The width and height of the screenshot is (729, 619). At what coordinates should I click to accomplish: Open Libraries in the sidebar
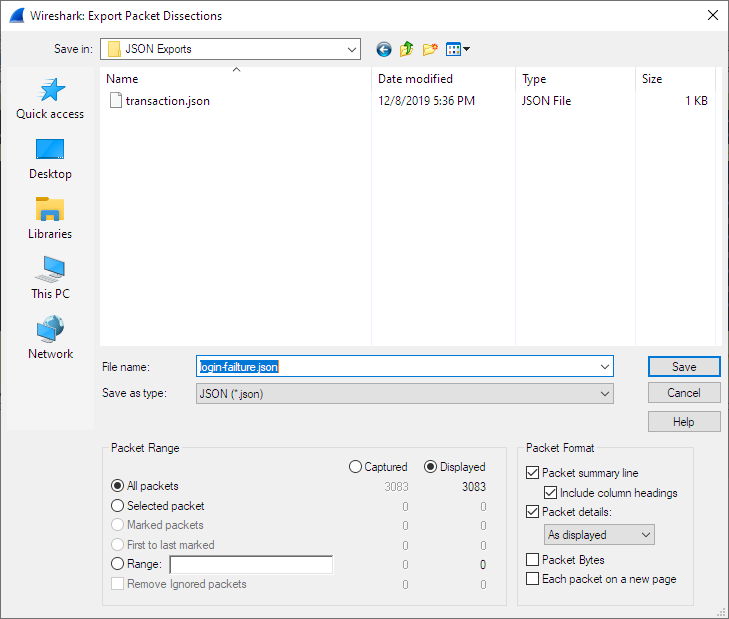[x=50, y=219]
